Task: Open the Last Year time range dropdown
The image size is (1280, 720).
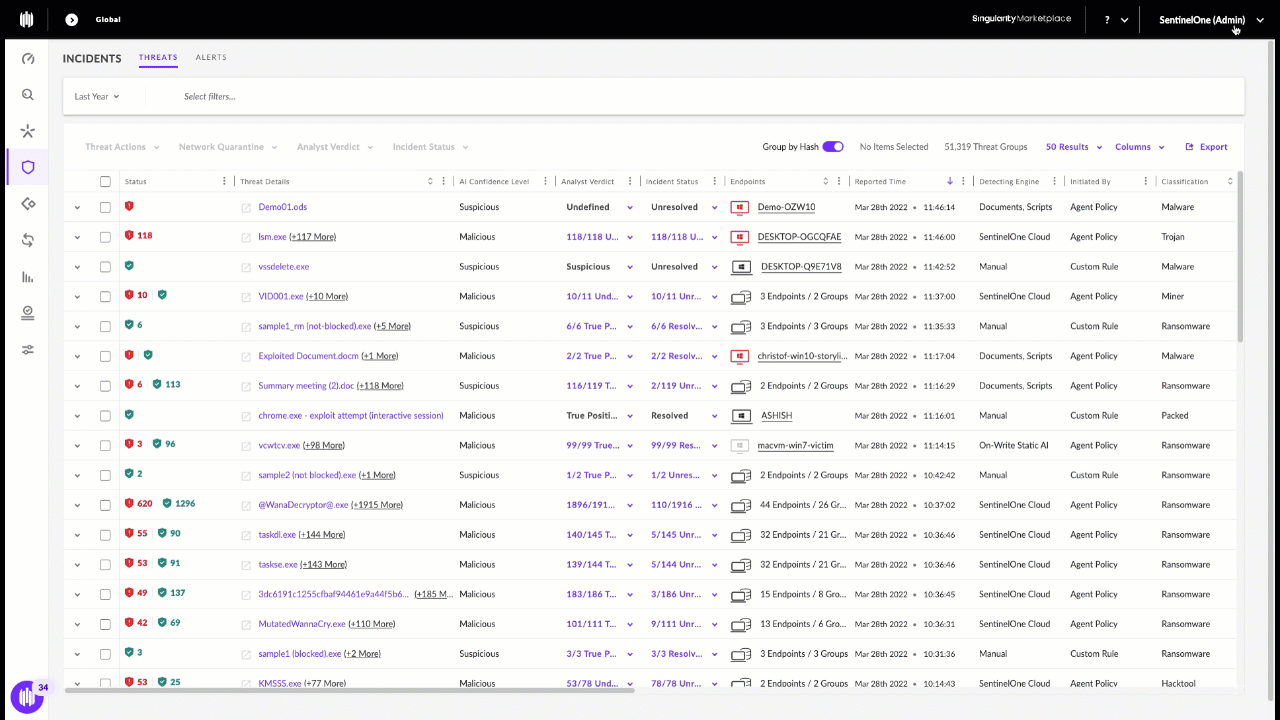Action: coord(97,97)
